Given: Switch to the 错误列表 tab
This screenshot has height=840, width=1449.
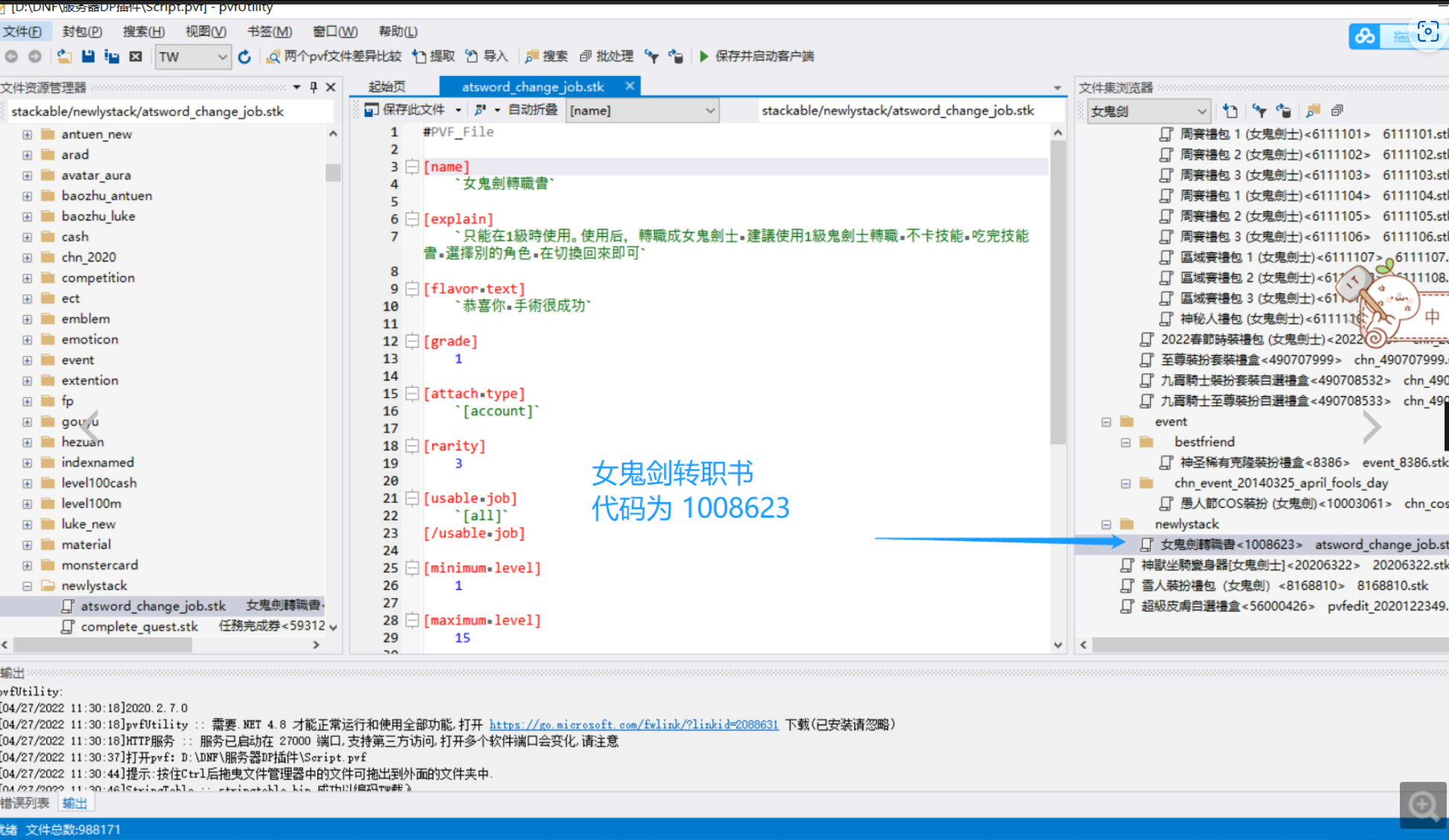Looking at the screenshot, I should click(25, 803).
